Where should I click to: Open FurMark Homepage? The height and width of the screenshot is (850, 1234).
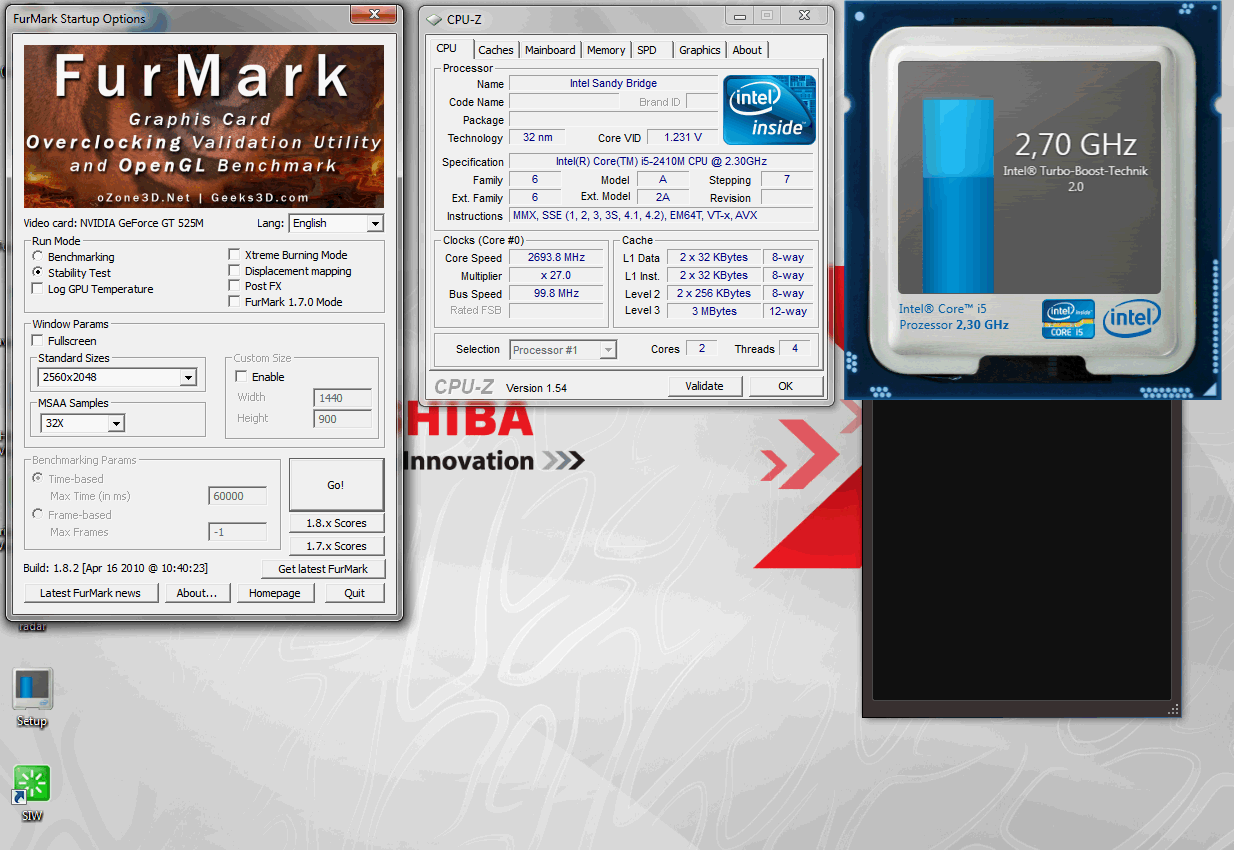point(275,593)
